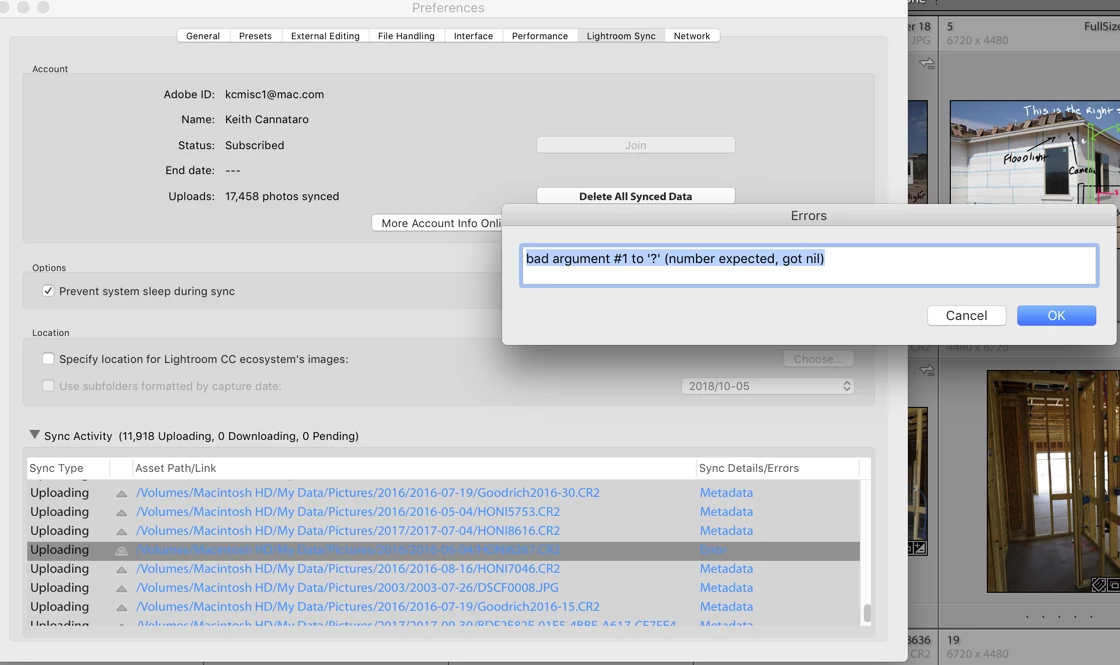Open HONI5753.CR2 asset path link
1120x665 pixels.
click(x=348, y=512)
